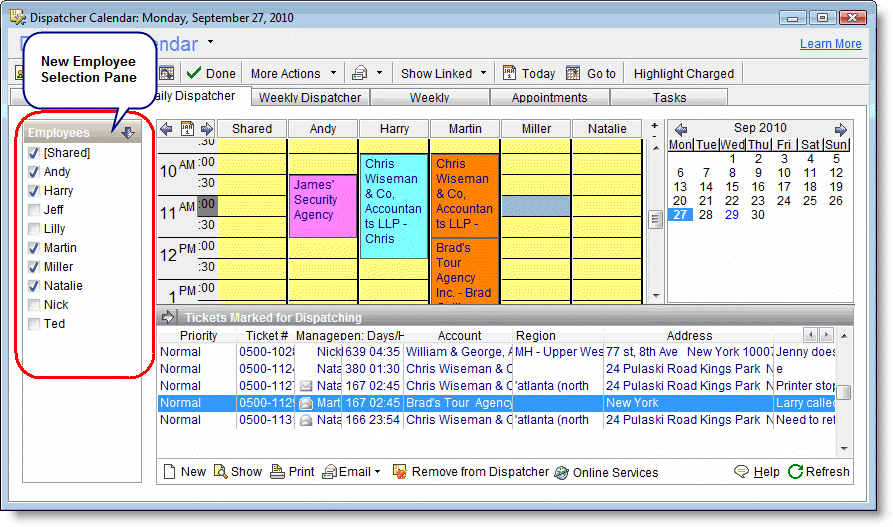Open the Appointments tab
The image size is (893, 527).
click(549, 97)
